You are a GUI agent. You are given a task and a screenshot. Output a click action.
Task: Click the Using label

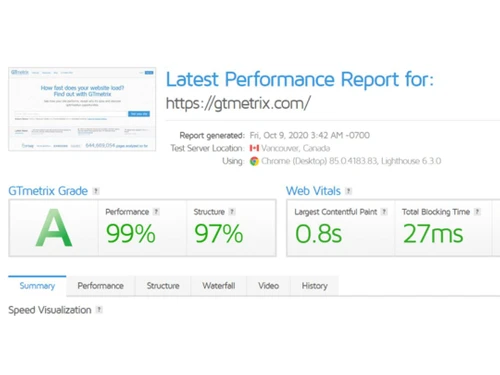(x=233, y=161)
